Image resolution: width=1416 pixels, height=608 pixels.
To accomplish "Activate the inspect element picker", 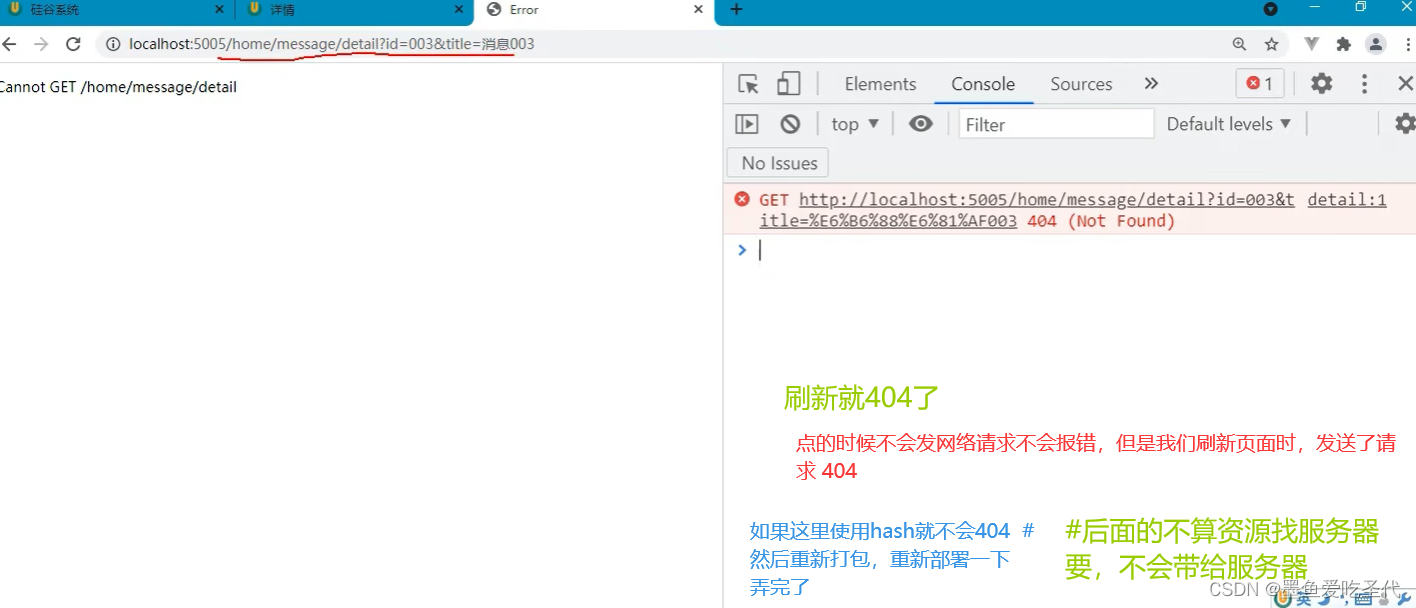I will coord(748,84).
